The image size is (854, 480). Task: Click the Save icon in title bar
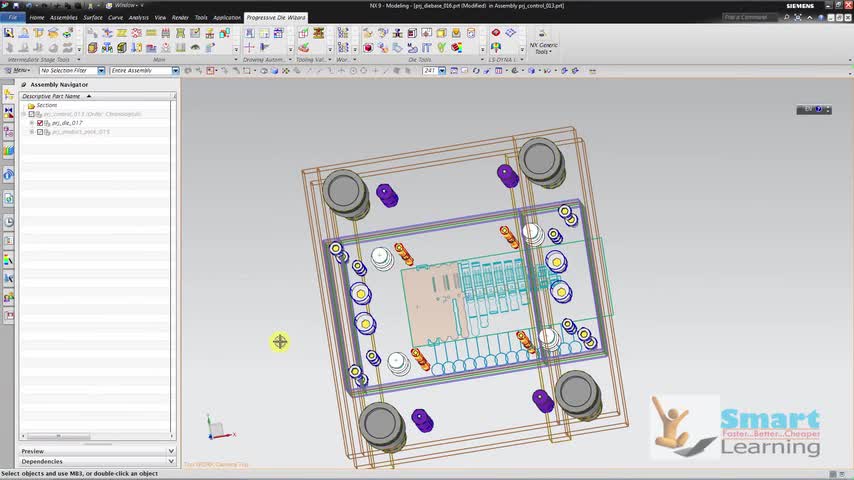click(16, 5)
